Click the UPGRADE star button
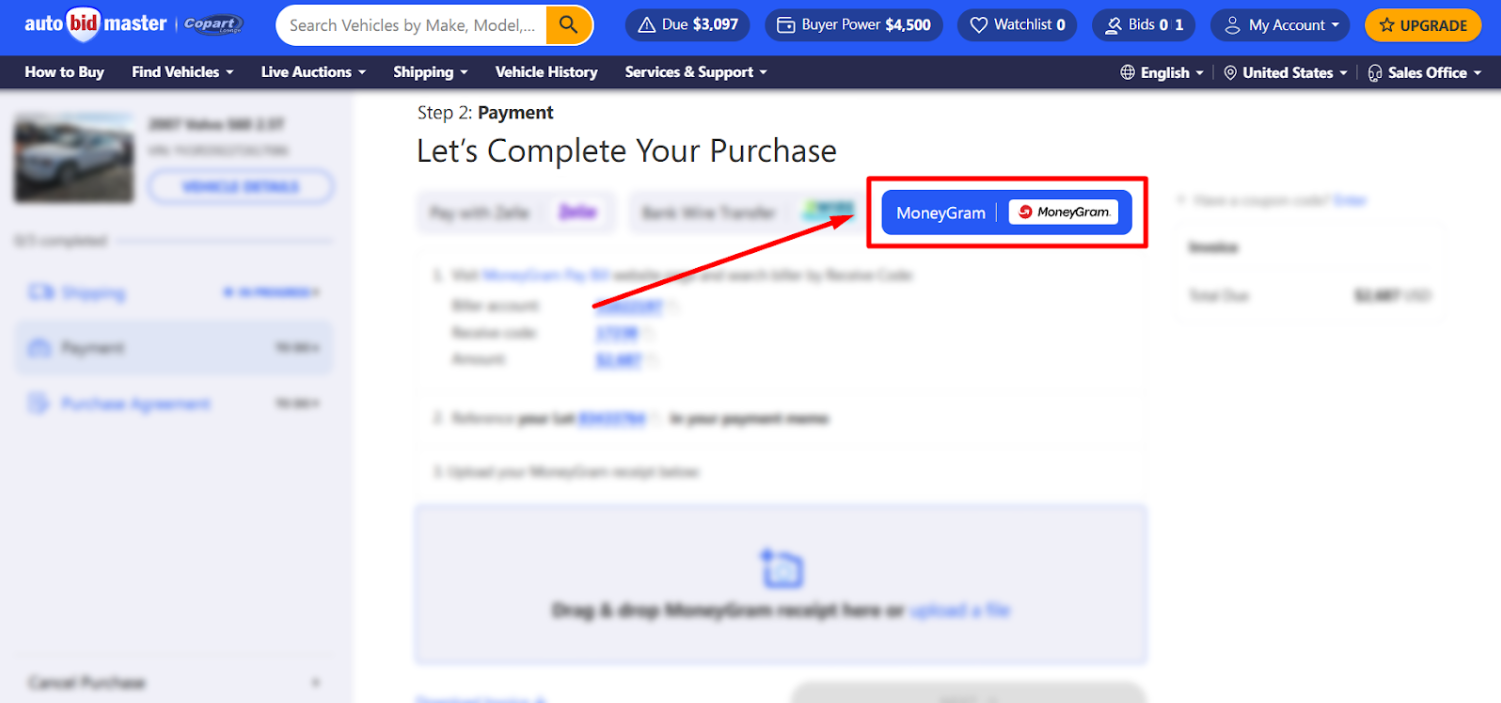 (1423, 25)
